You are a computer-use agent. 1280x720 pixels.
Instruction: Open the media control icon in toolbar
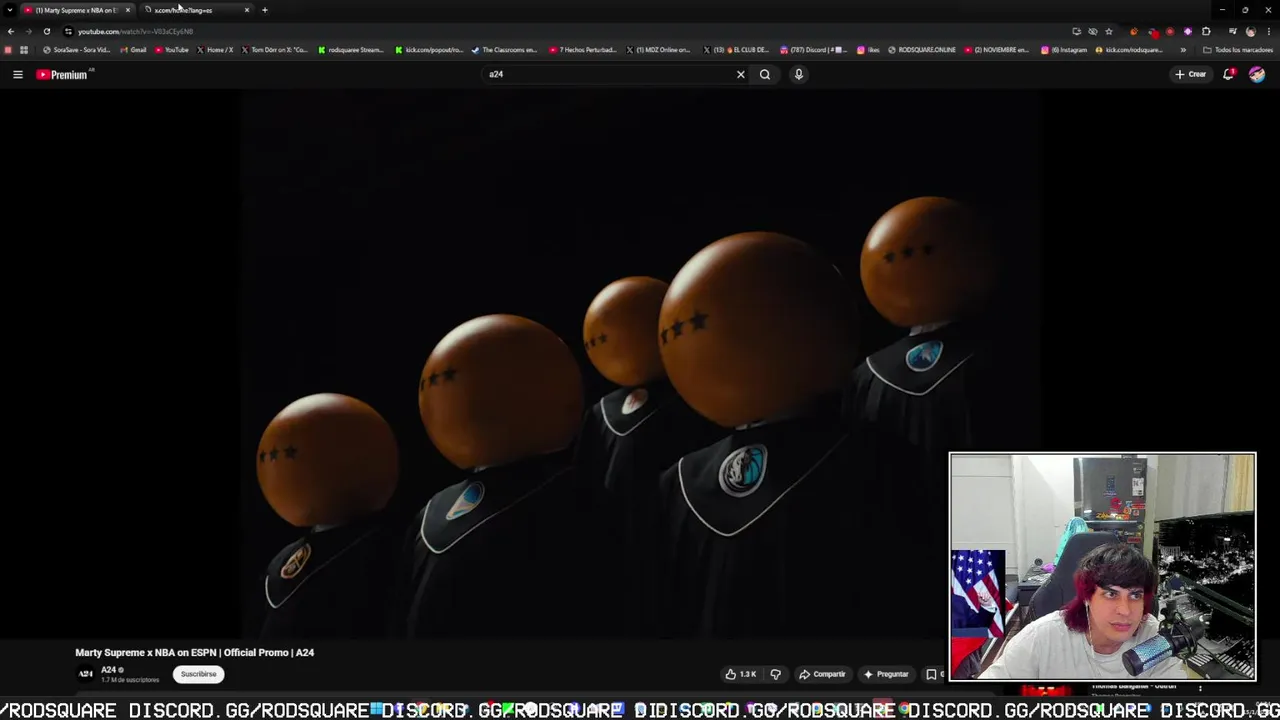pyautogui.click(x=1233, y=31)
